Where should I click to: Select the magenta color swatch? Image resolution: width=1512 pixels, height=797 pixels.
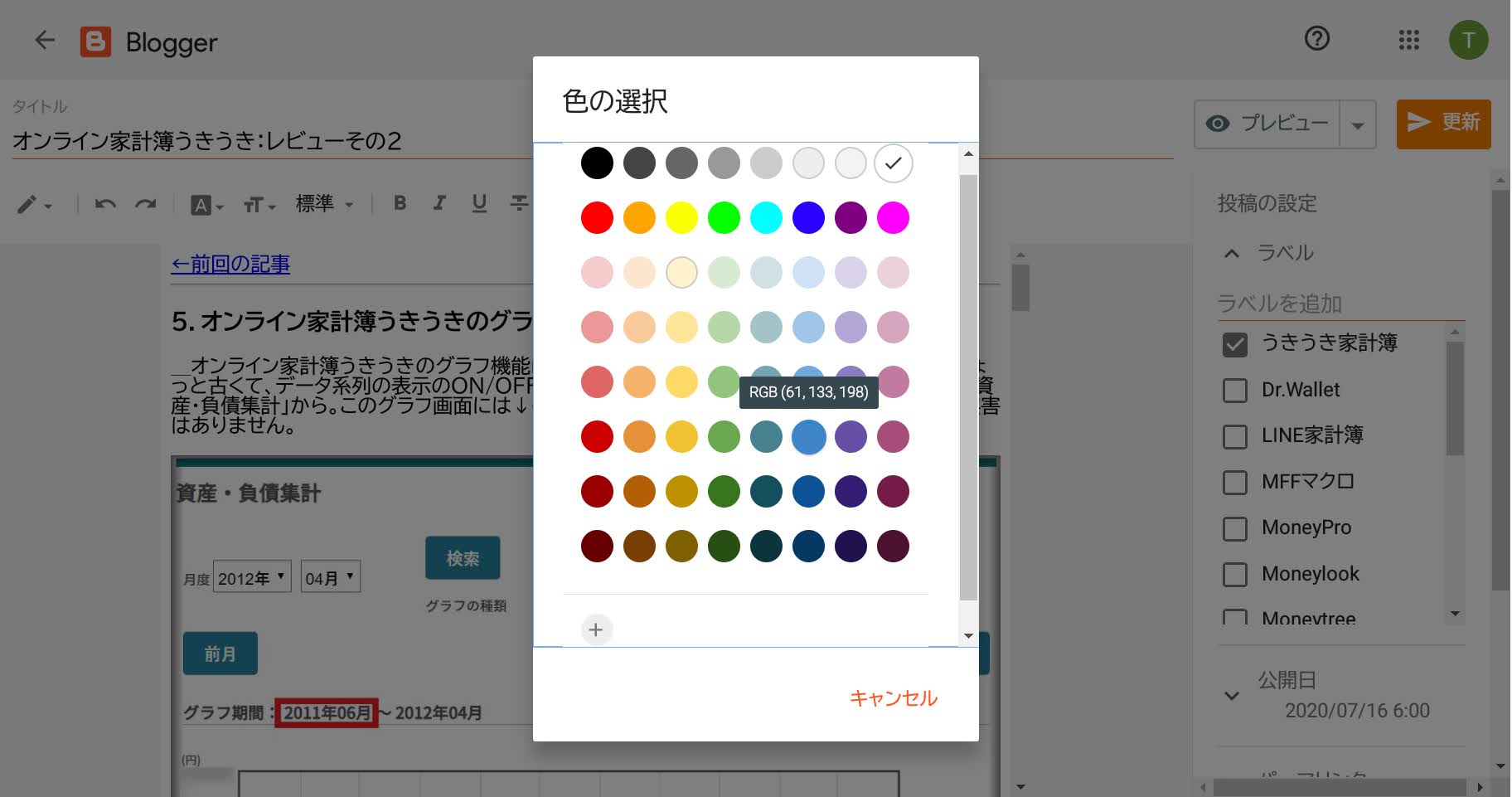pos(893,218)
